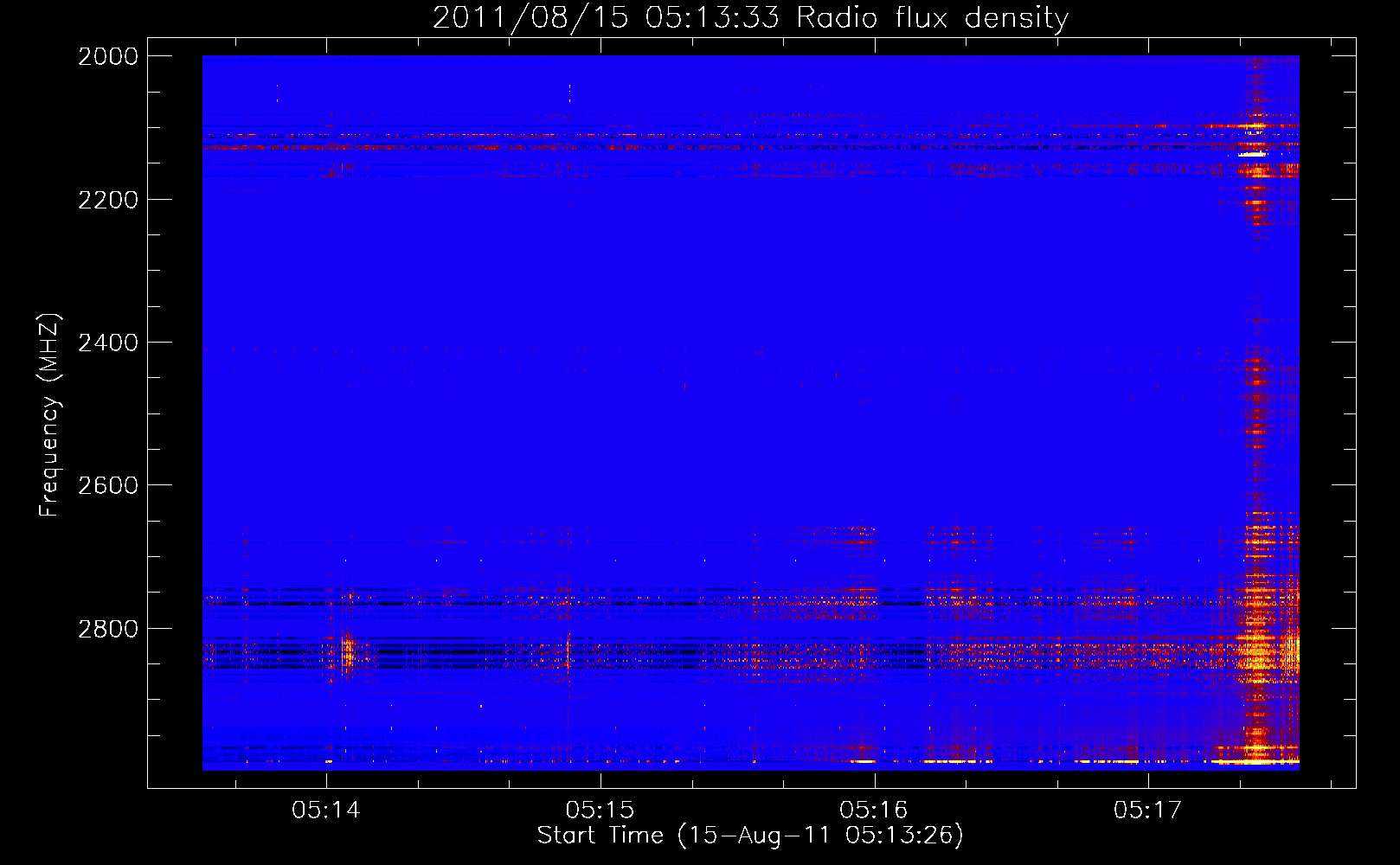1400x865 pixels.
Task: Click the 'Start Time (15-Aug-11 05:13:26)' label
Action: coord(750,836)
